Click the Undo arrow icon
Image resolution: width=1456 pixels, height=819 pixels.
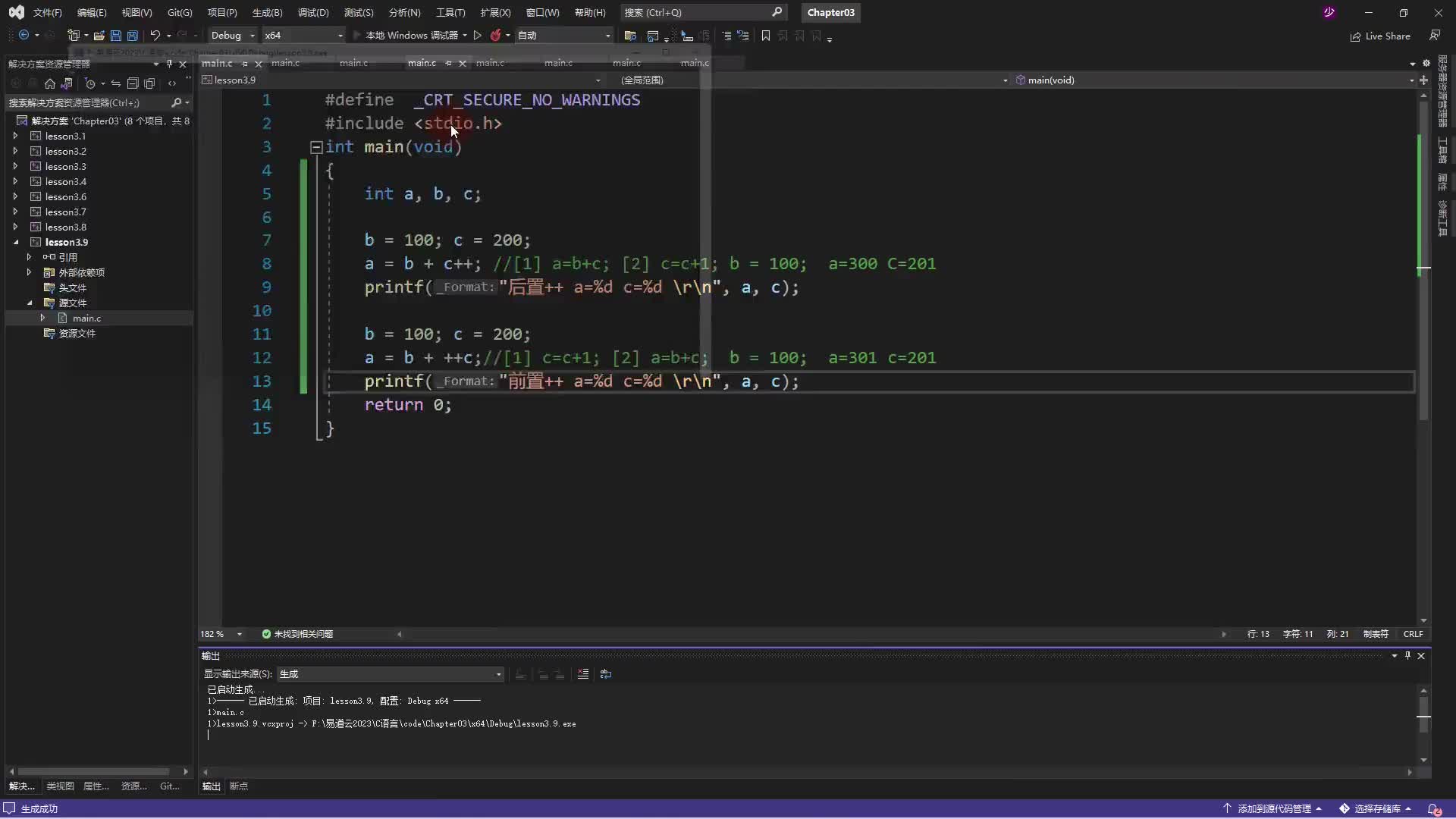pyautogui.click(x=155, y=36)
